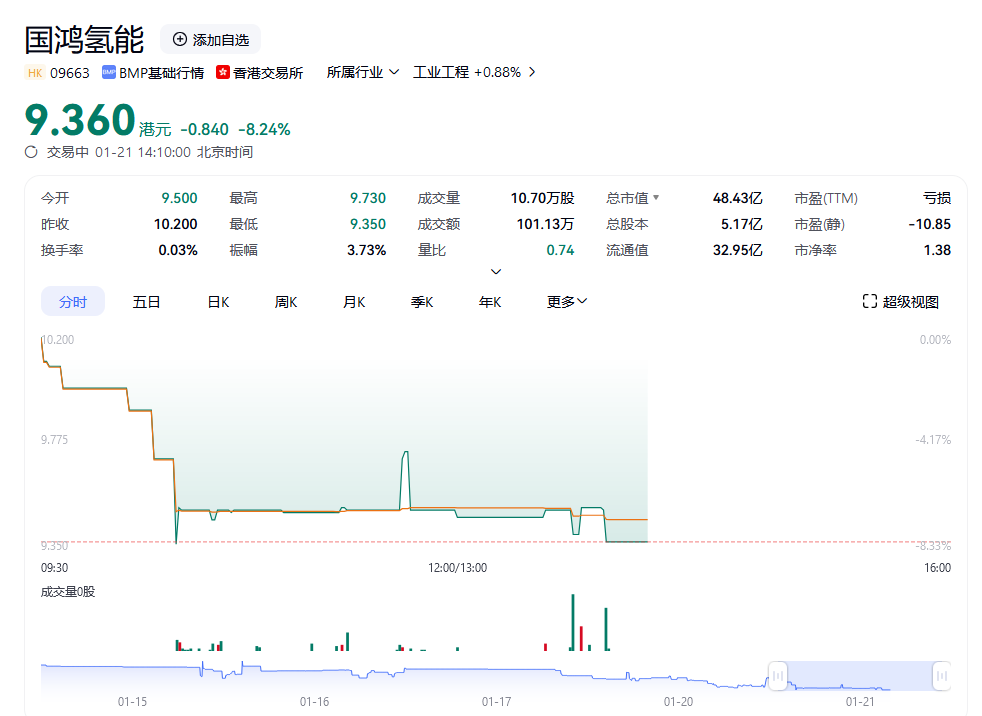Click the selected range in the overview navigator
Image resolution: width=982 pixels, height=716 pixels.
point(860,676)
